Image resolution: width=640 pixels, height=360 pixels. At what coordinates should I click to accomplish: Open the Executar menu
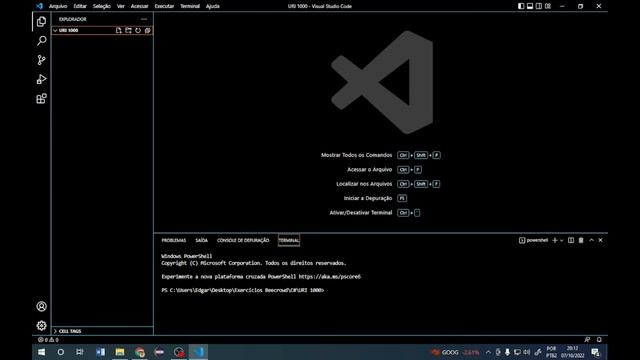[164, 6]
